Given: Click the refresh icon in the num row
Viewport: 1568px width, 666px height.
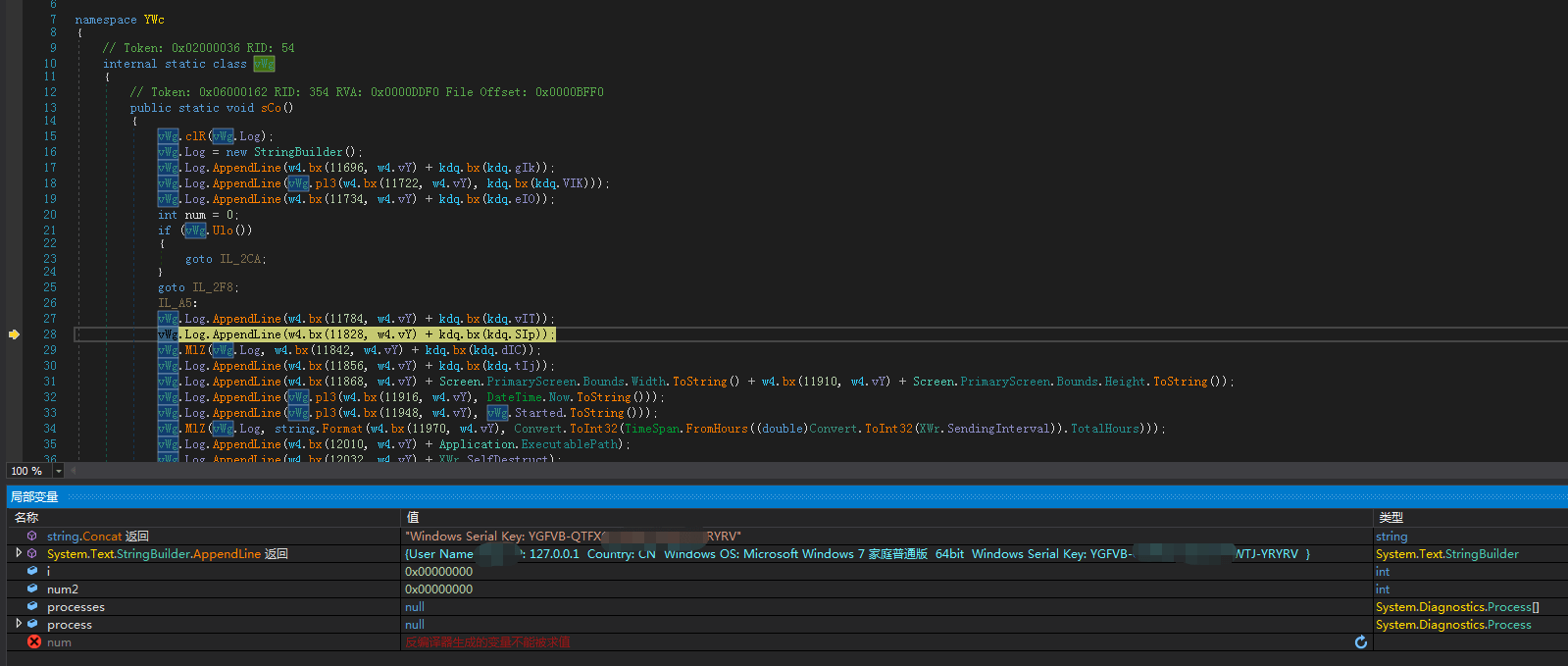Looking at the screenshot, I should (x=1361, y=642).
